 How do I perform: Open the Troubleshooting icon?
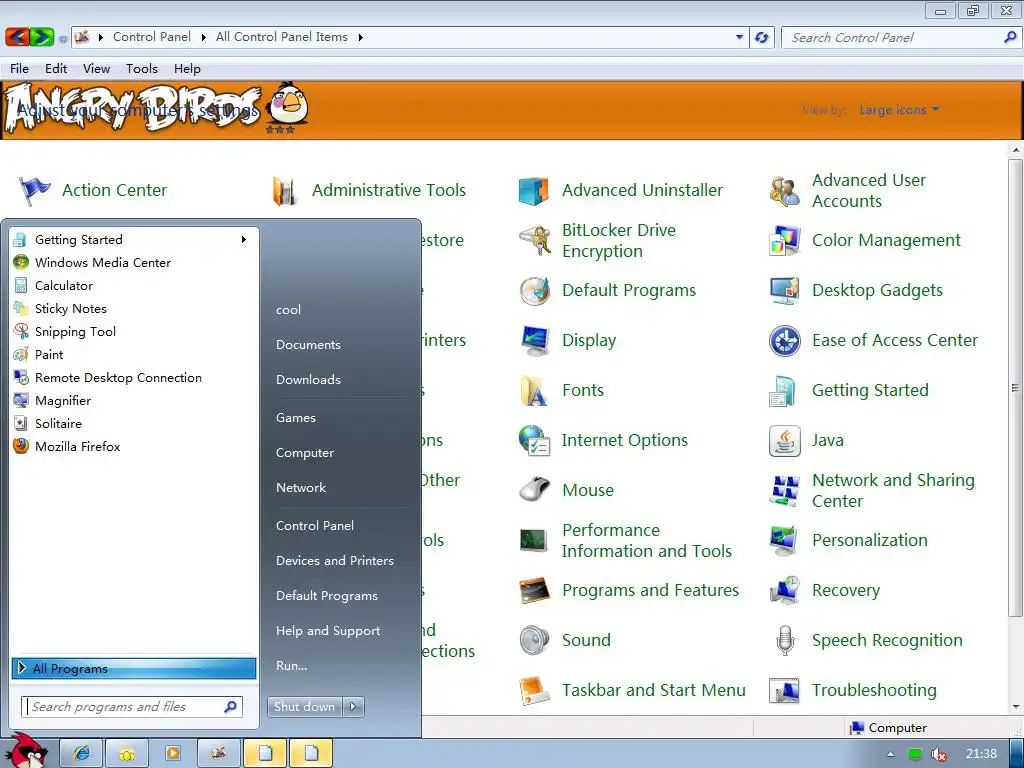(x=784, y=690)
